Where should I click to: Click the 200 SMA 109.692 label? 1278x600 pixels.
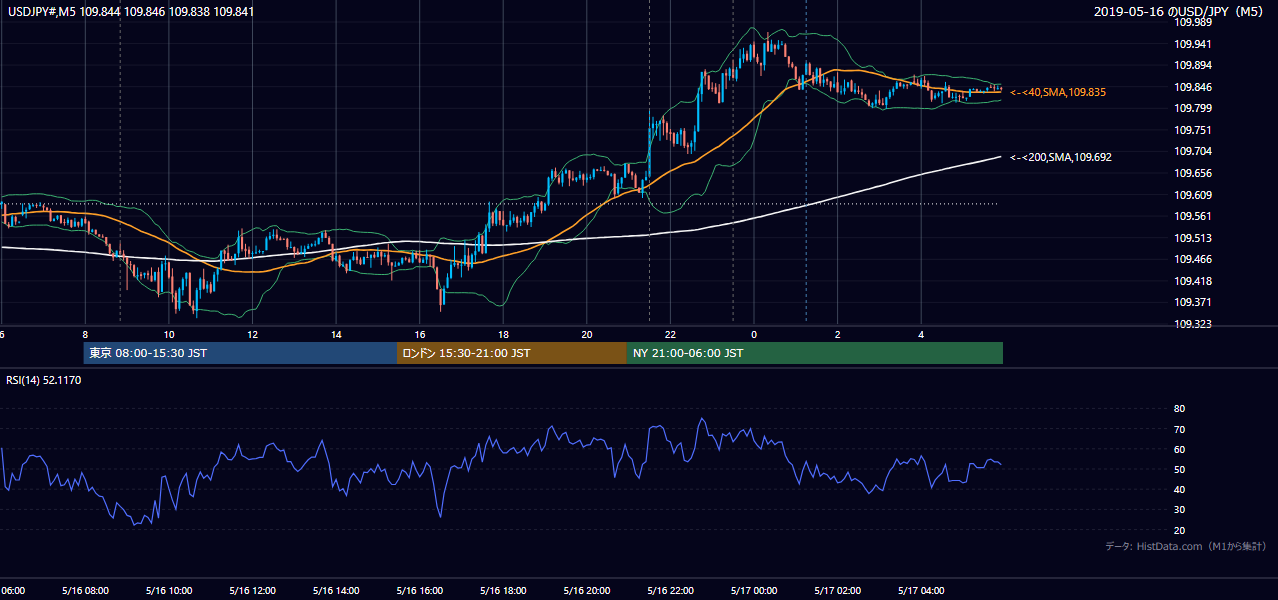pyautogui.click(x=1061, y=157)
